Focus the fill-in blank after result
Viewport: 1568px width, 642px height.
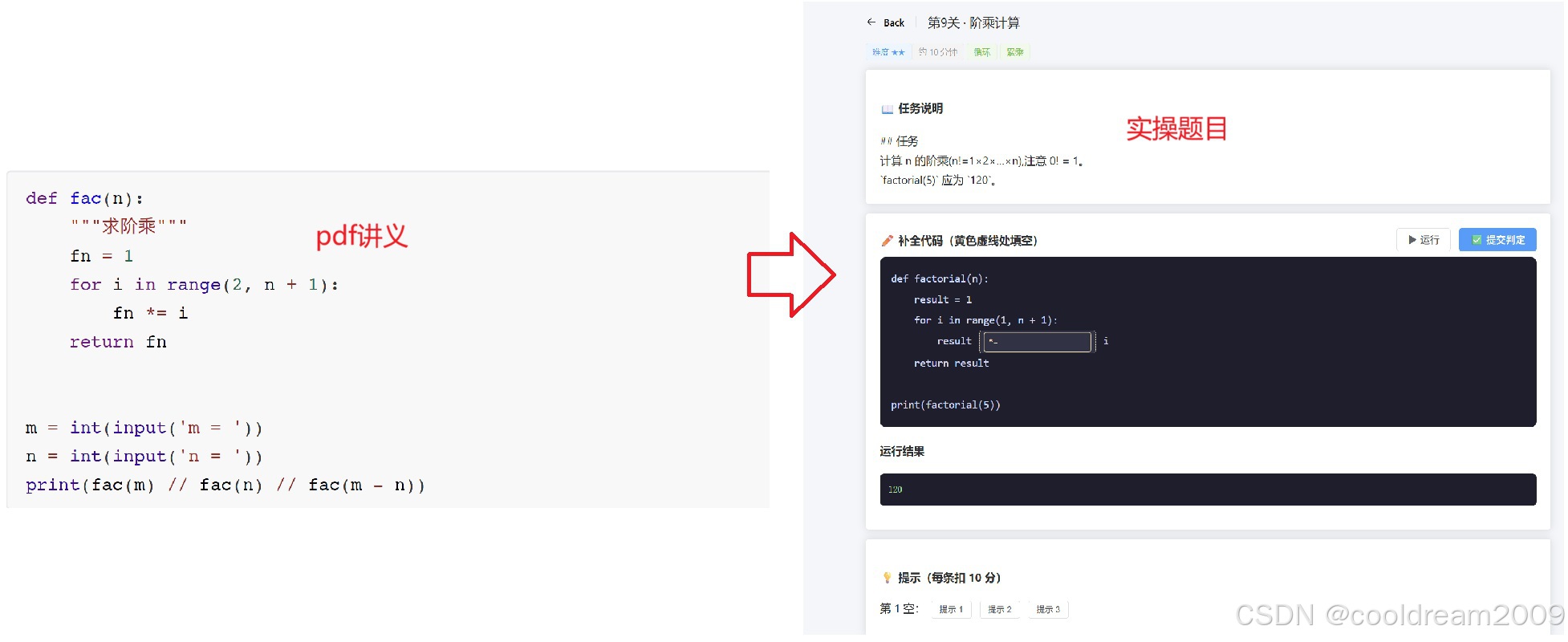coord(1038,342)
